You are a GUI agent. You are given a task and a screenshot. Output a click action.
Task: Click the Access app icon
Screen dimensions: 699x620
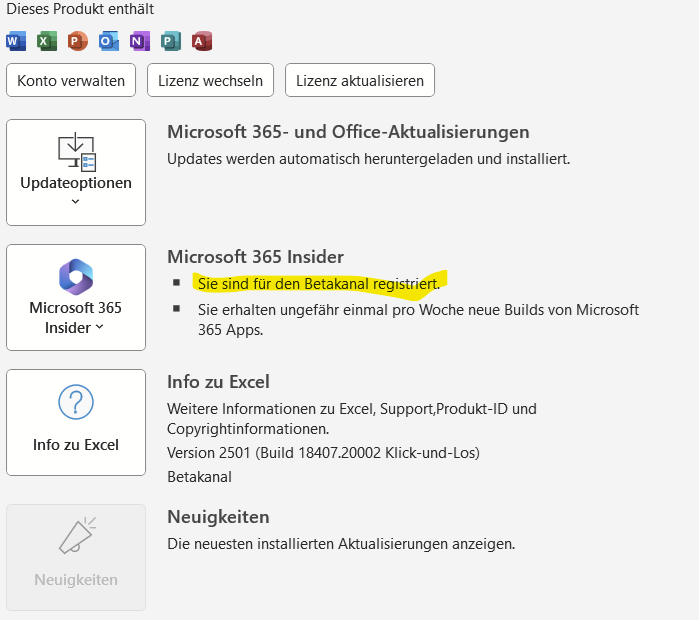(x=201, y=41)
